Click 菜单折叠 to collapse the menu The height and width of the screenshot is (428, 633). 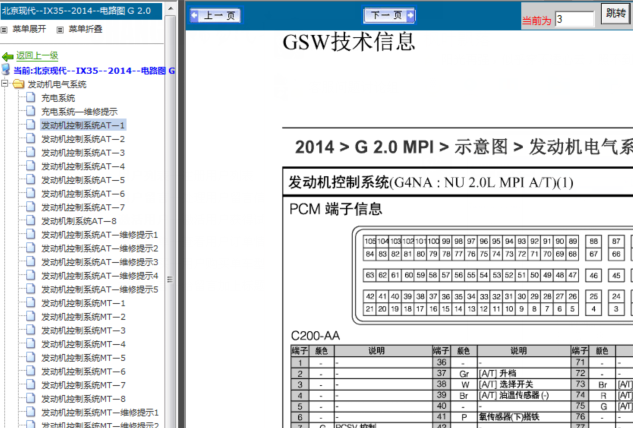(x=85, y=29)
